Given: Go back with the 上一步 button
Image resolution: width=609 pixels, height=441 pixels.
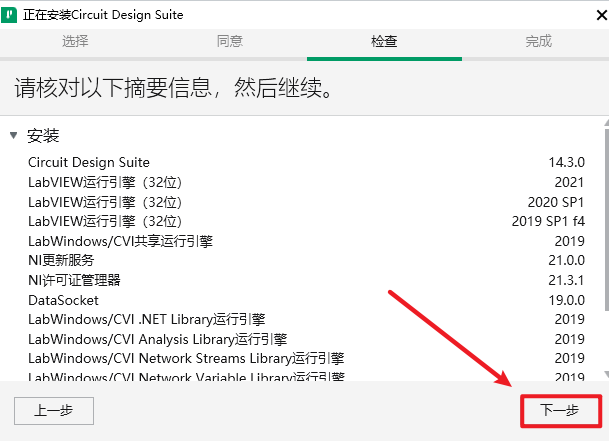Looking at the screenshot, I should click(54, 411).
